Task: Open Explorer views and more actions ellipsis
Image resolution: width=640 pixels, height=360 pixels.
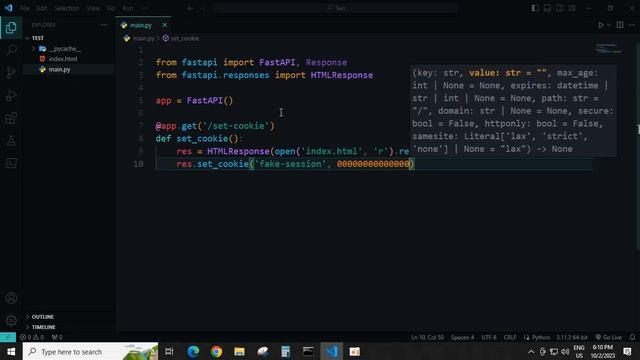Action: (x=104, y=25)
